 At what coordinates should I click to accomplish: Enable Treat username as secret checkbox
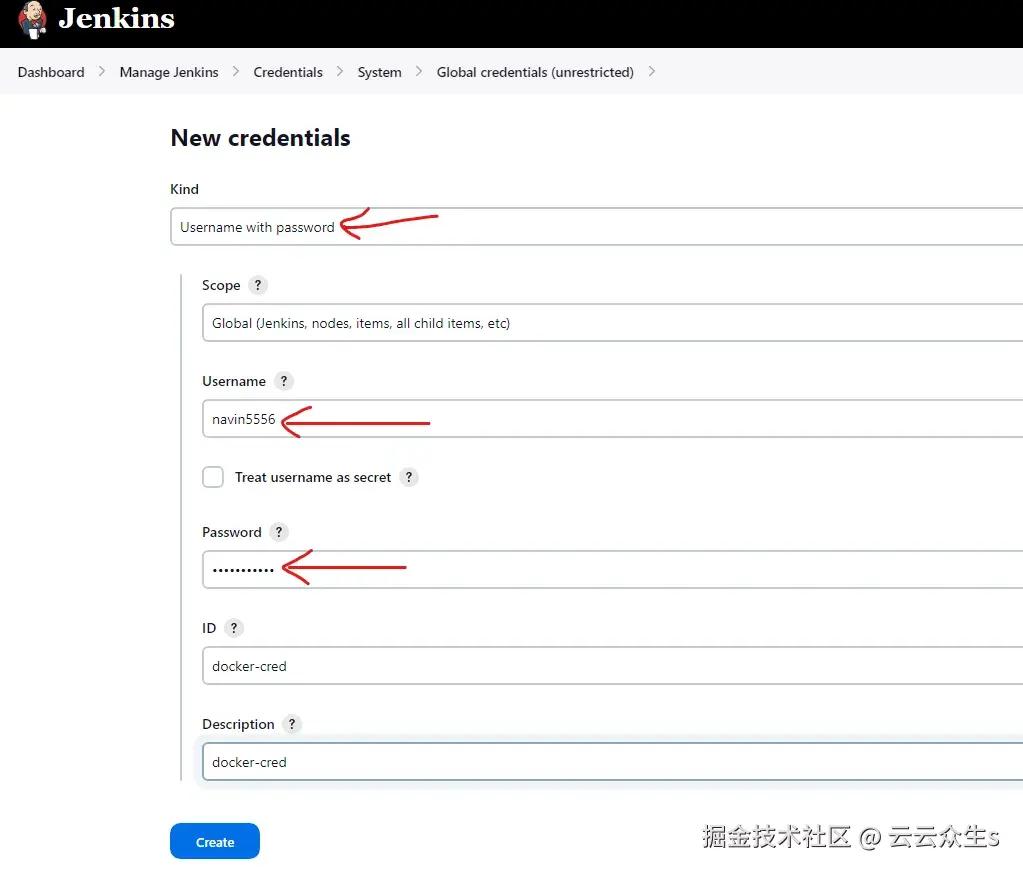coord(213,477)
